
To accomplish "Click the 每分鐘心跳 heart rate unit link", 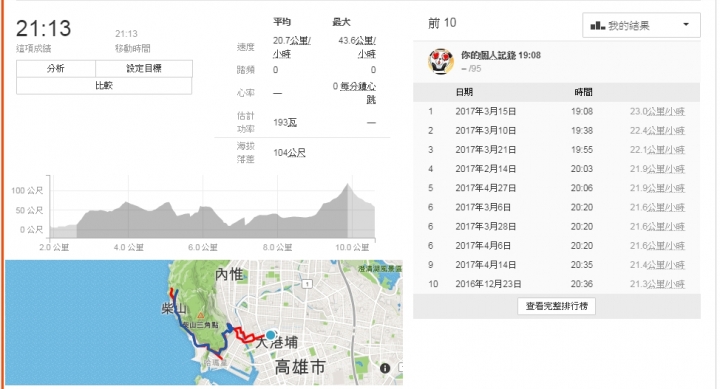I will click(x=358, y=92).
